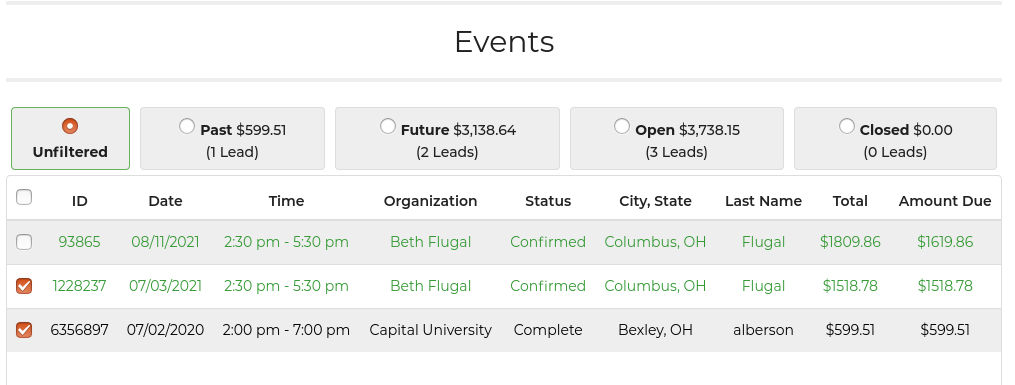Sort table by Organization column header

[x=430, y=201]
